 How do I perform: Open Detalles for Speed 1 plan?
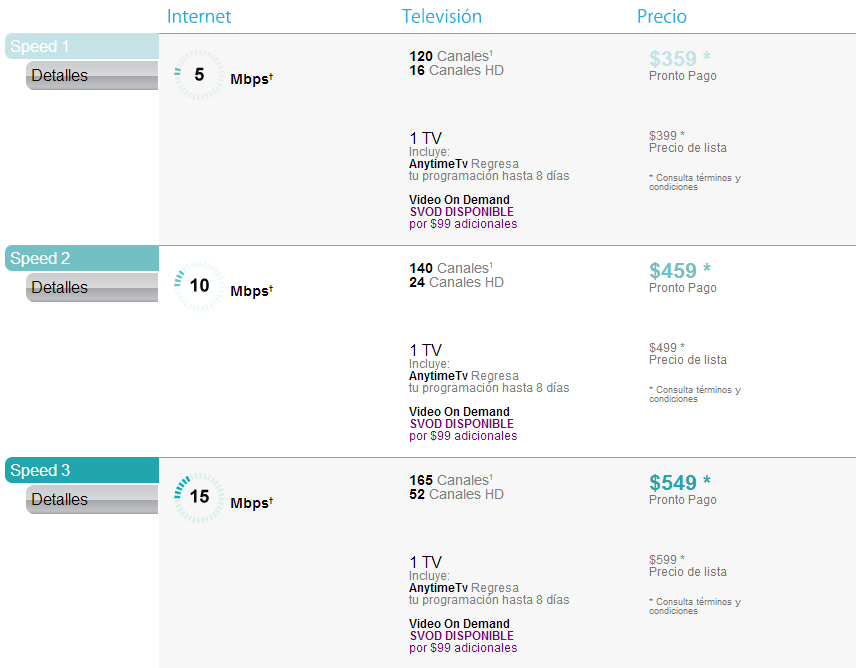pos(92,76)
